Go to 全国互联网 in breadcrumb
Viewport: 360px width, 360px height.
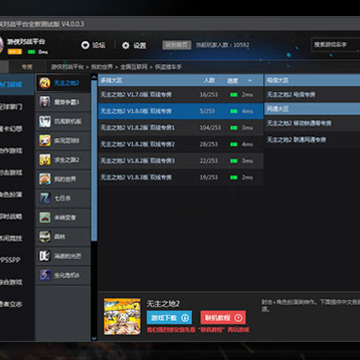coord(134,67)
